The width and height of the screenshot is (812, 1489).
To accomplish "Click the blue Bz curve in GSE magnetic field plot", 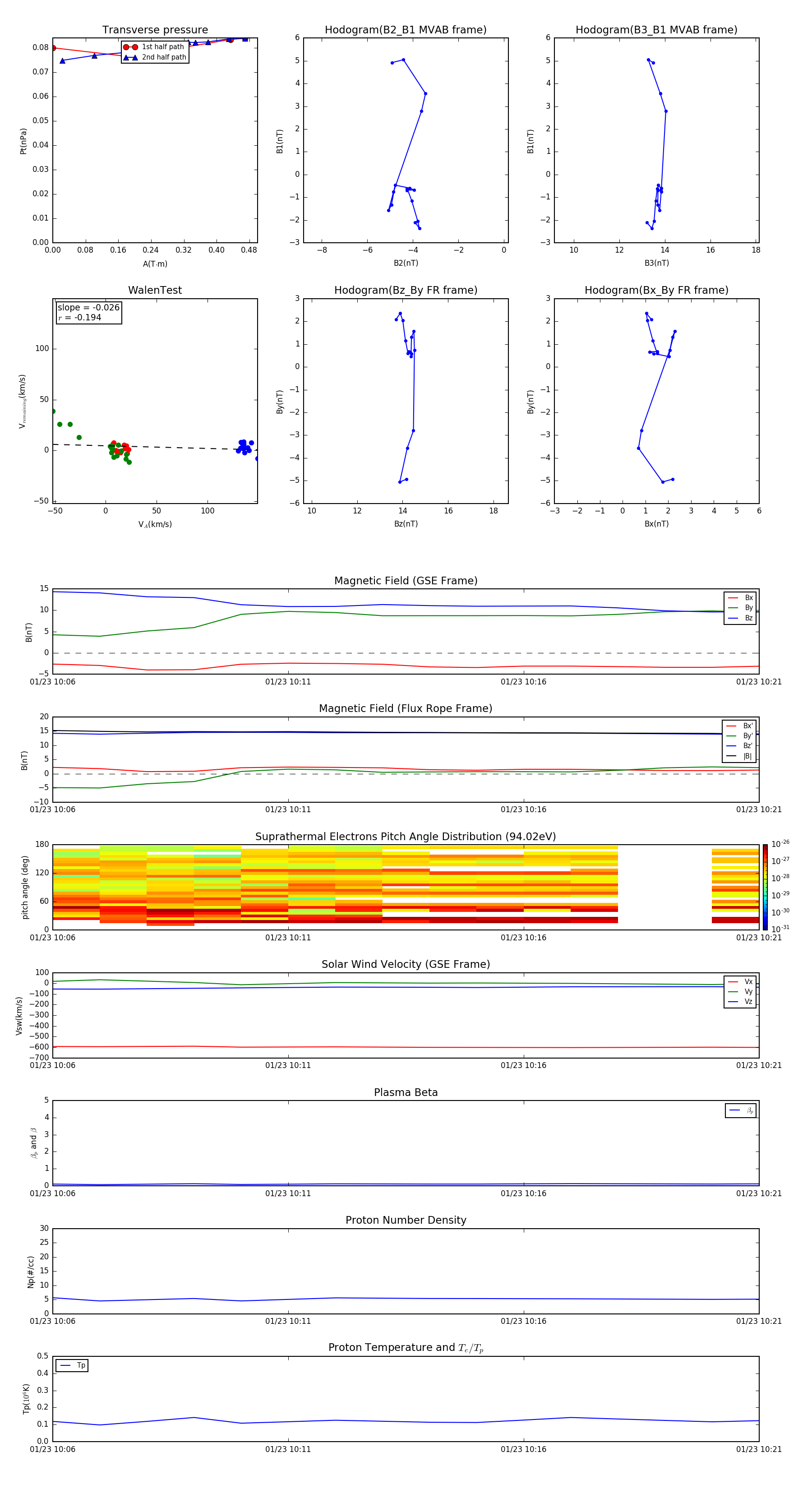I will [x=406, y=606].
